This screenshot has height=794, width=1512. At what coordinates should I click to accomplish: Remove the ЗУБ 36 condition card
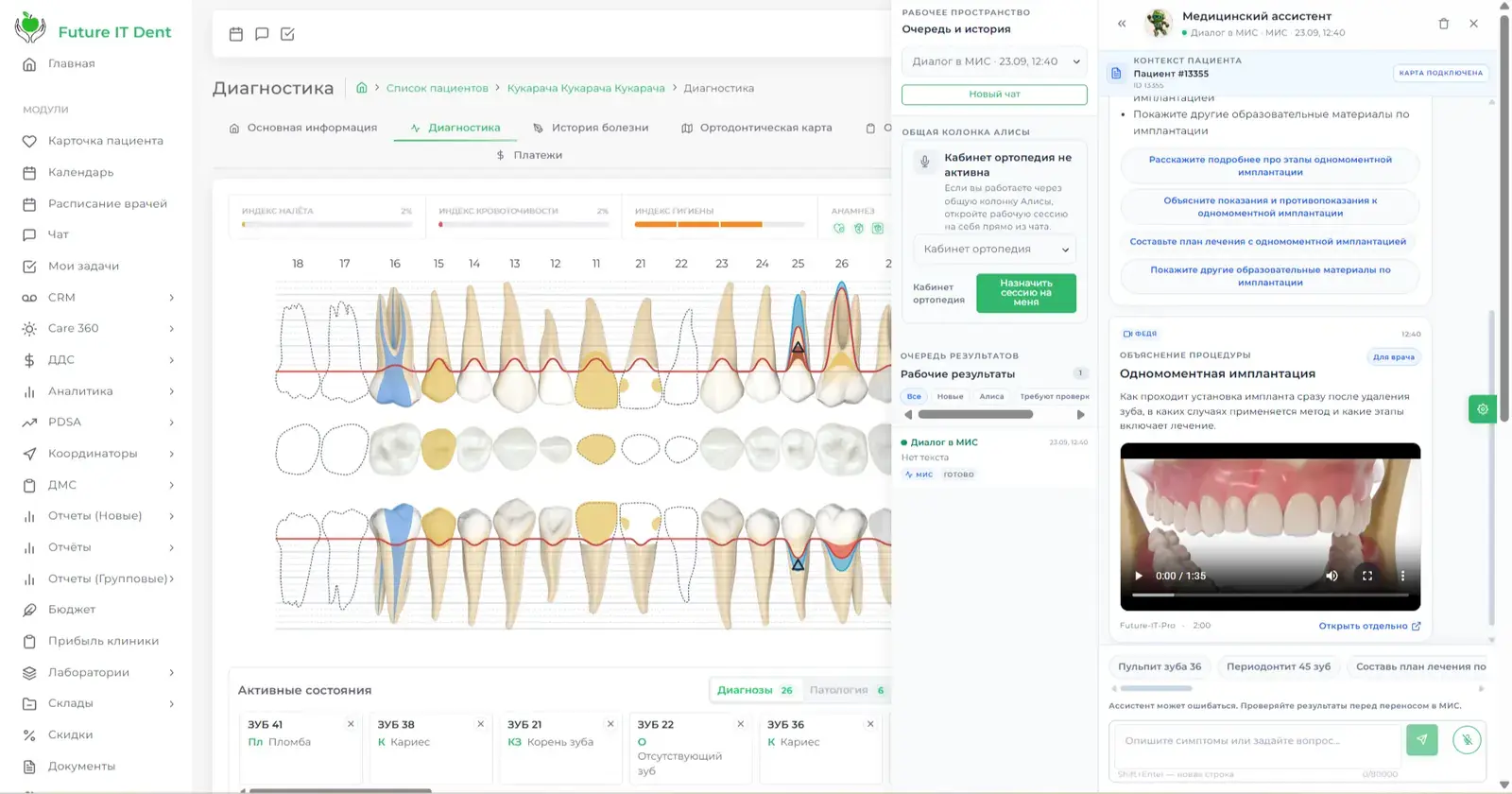870,724
